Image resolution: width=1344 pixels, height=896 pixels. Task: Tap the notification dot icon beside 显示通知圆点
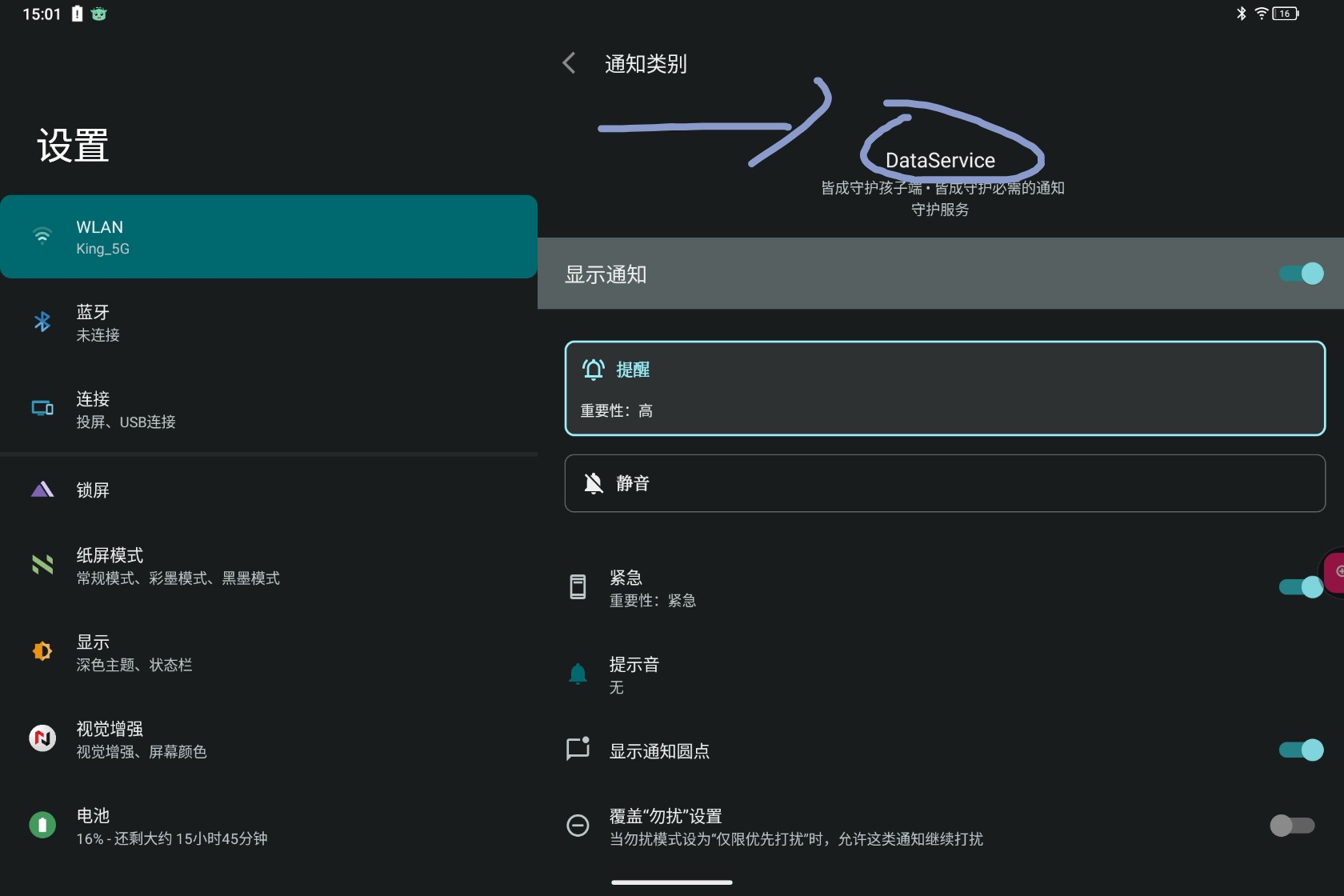(x=578, y=749)
